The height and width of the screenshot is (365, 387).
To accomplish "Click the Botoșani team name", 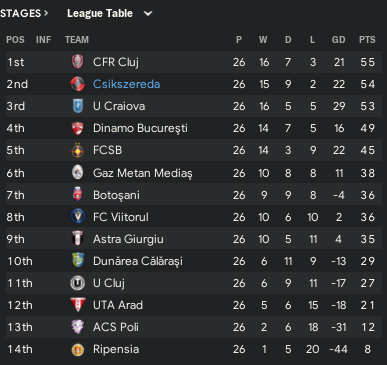I will [116, 195].
